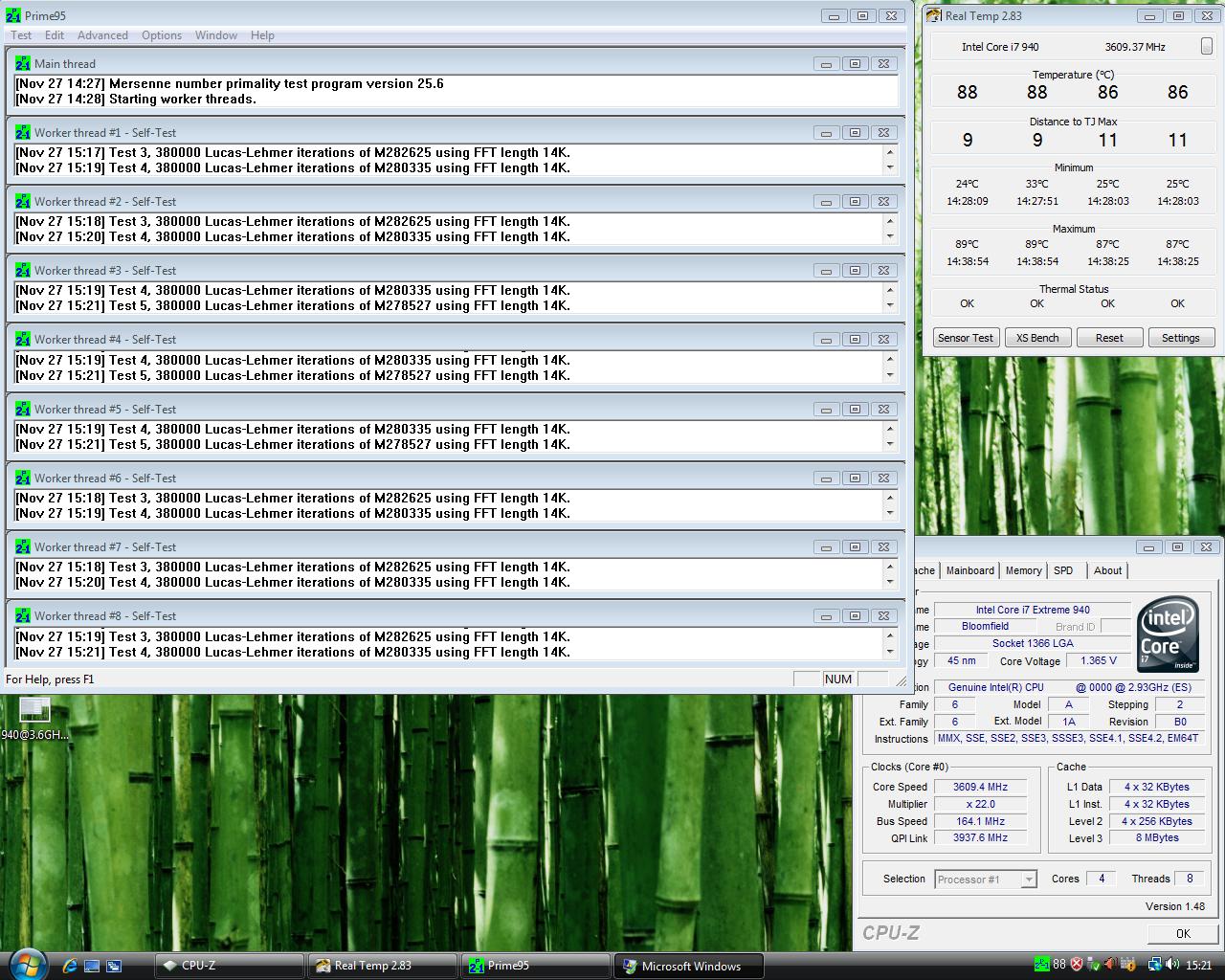Viewport: 1225px width, 980px height.
Task: Click the Main thread window icon
Action: click(x=23, y=64)
